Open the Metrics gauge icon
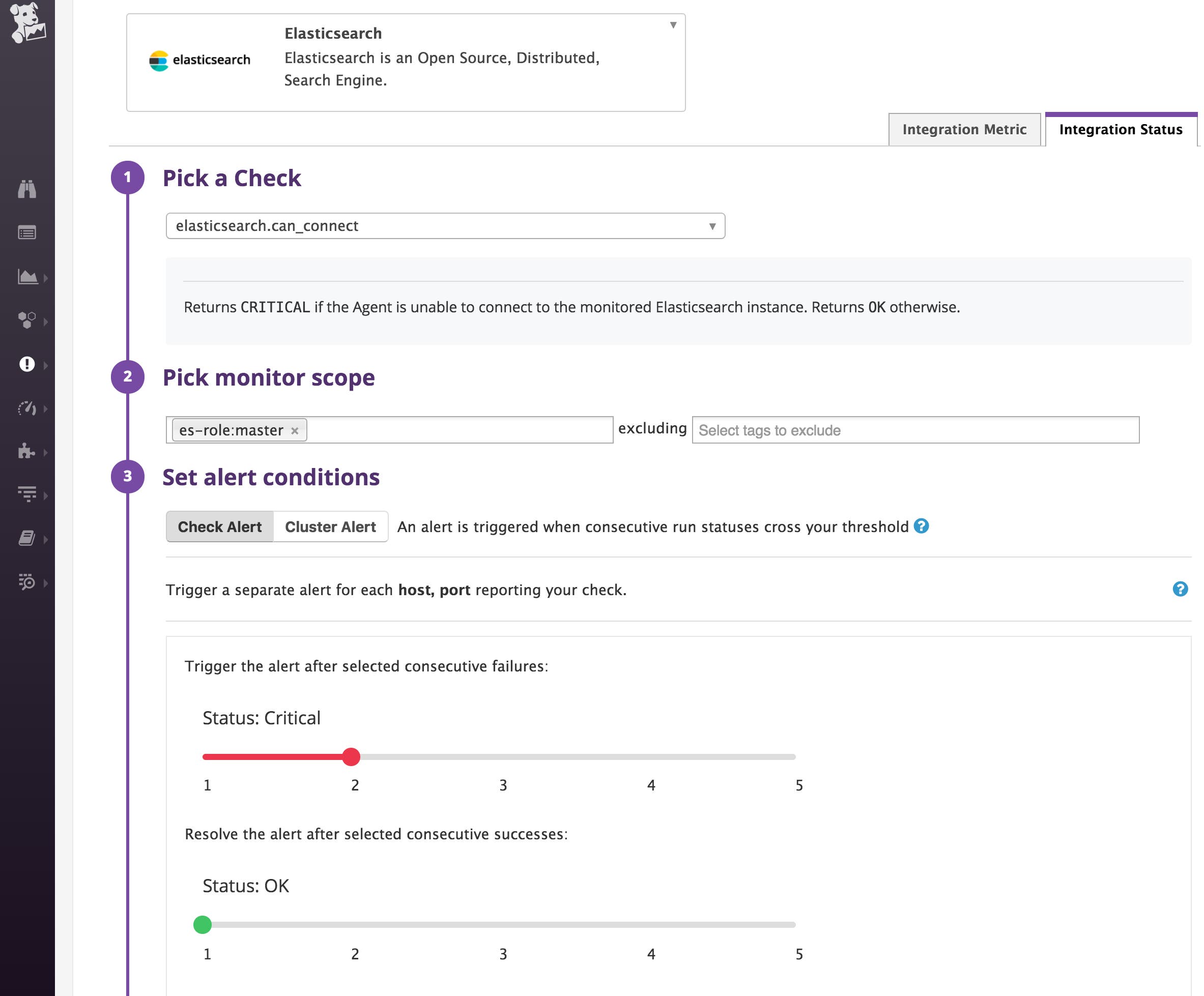Screen dimensions: 1204x996 tap(27, 408)
